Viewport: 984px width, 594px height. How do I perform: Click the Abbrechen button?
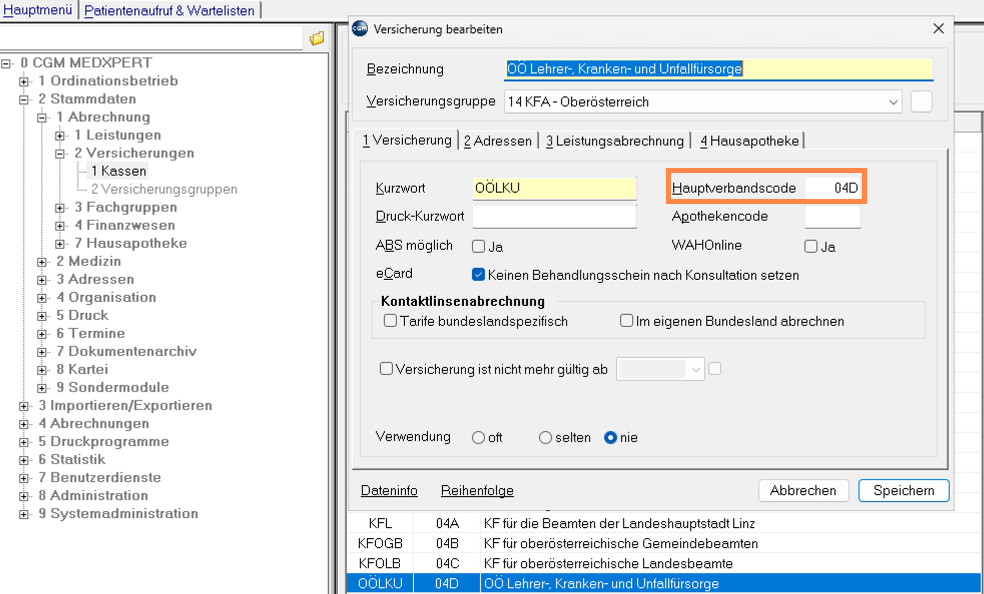coord(803,491)
